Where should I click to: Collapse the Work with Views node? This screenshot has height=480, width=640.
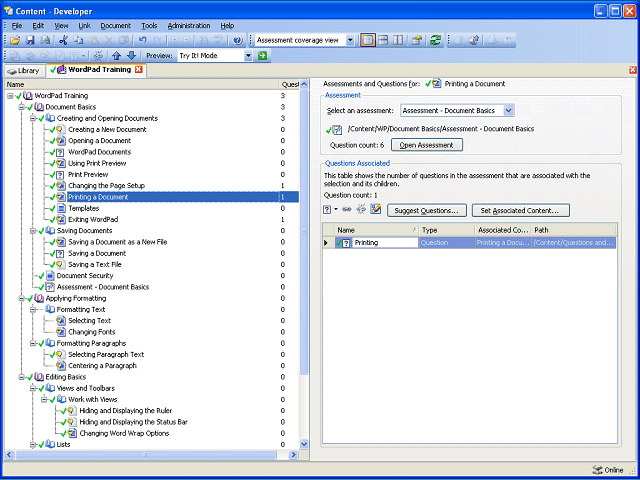(x=44, y=400)
